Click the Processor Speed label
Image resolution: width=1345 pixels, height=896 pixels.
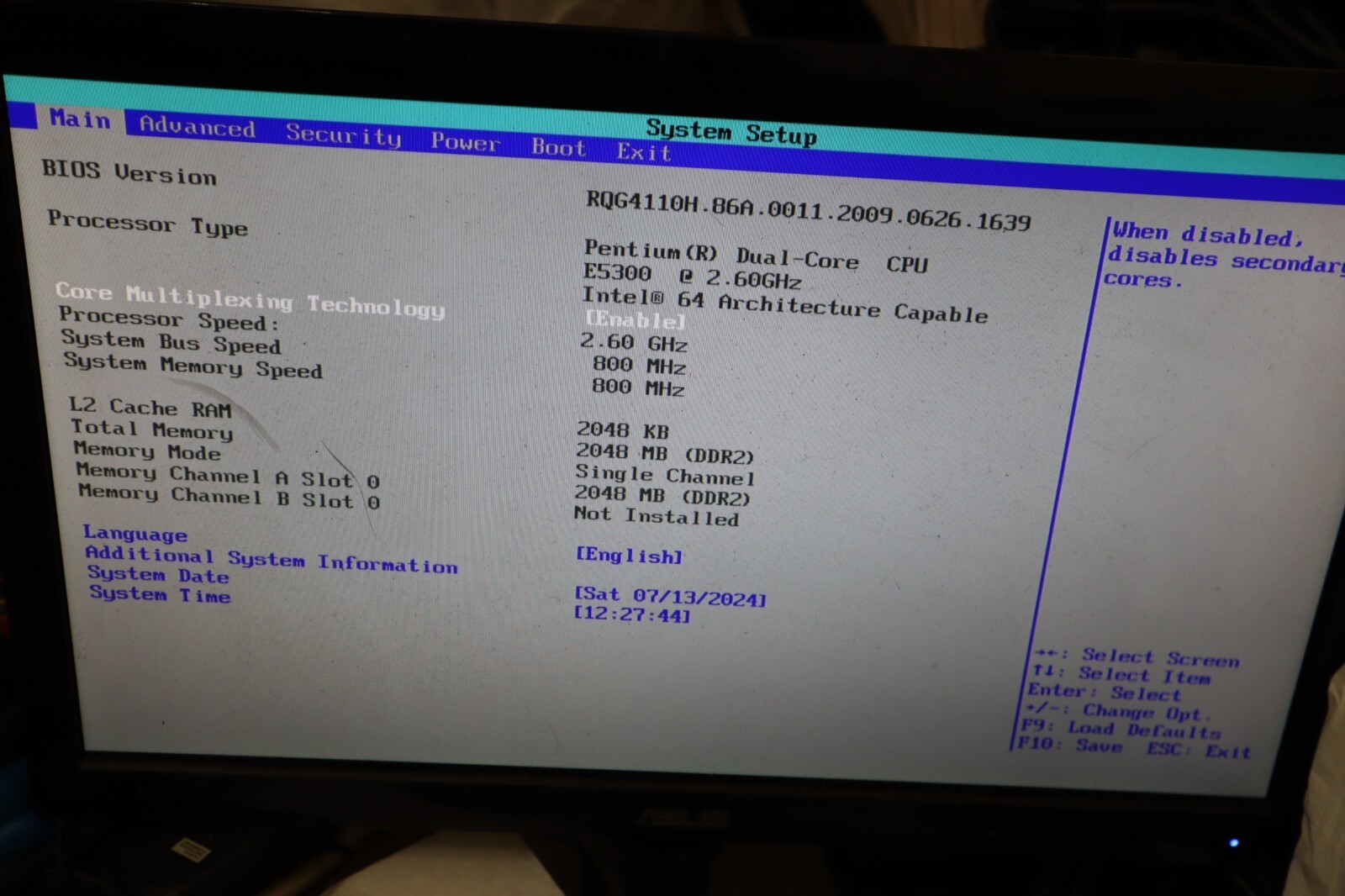[x=169, y=319]
